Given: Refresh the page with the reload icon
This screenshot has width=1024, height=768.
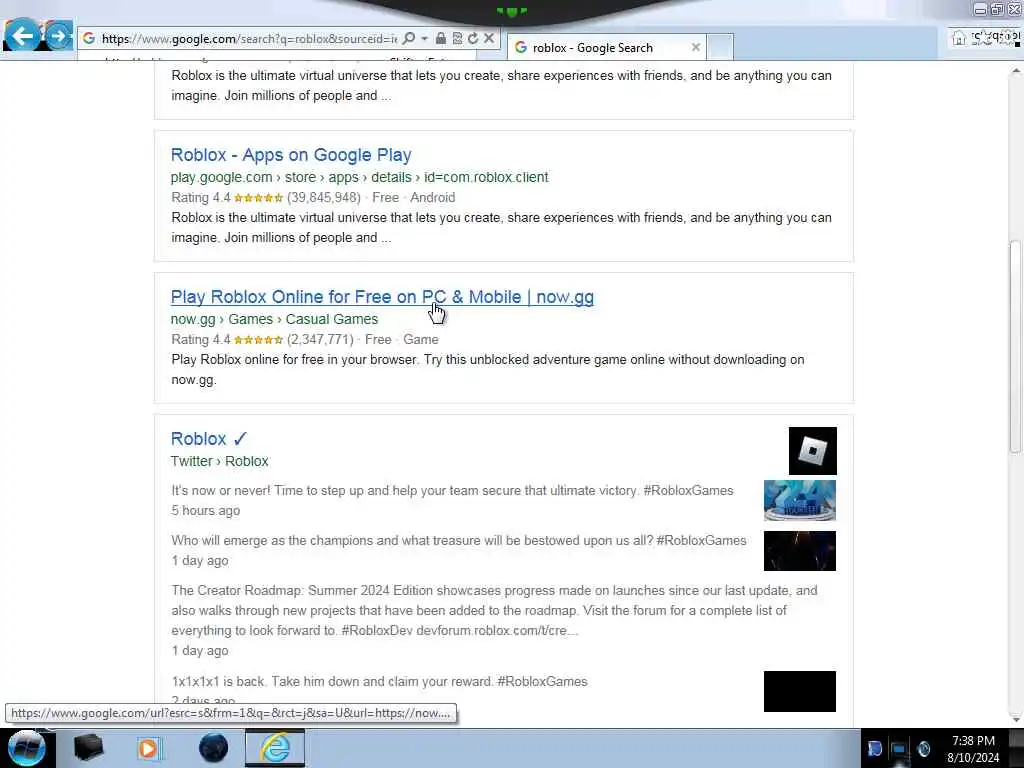Looking at the screenshot, I should tap(473, 39).
